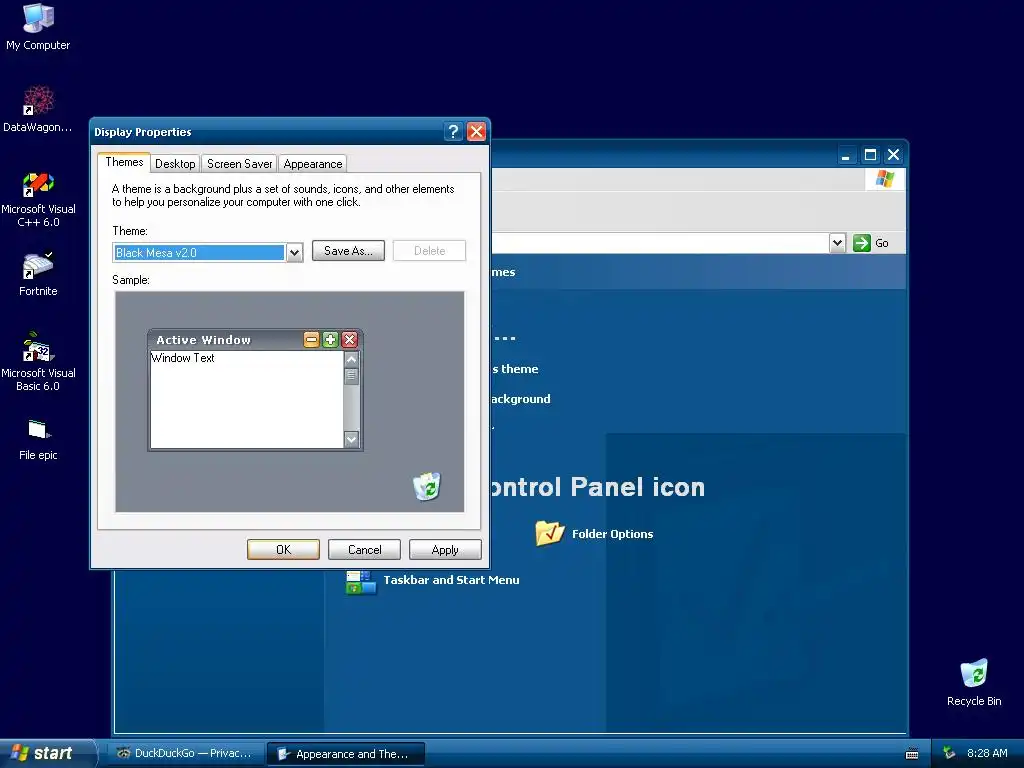
Task: Open My Computer desktop icon
Action: point(38,27)
